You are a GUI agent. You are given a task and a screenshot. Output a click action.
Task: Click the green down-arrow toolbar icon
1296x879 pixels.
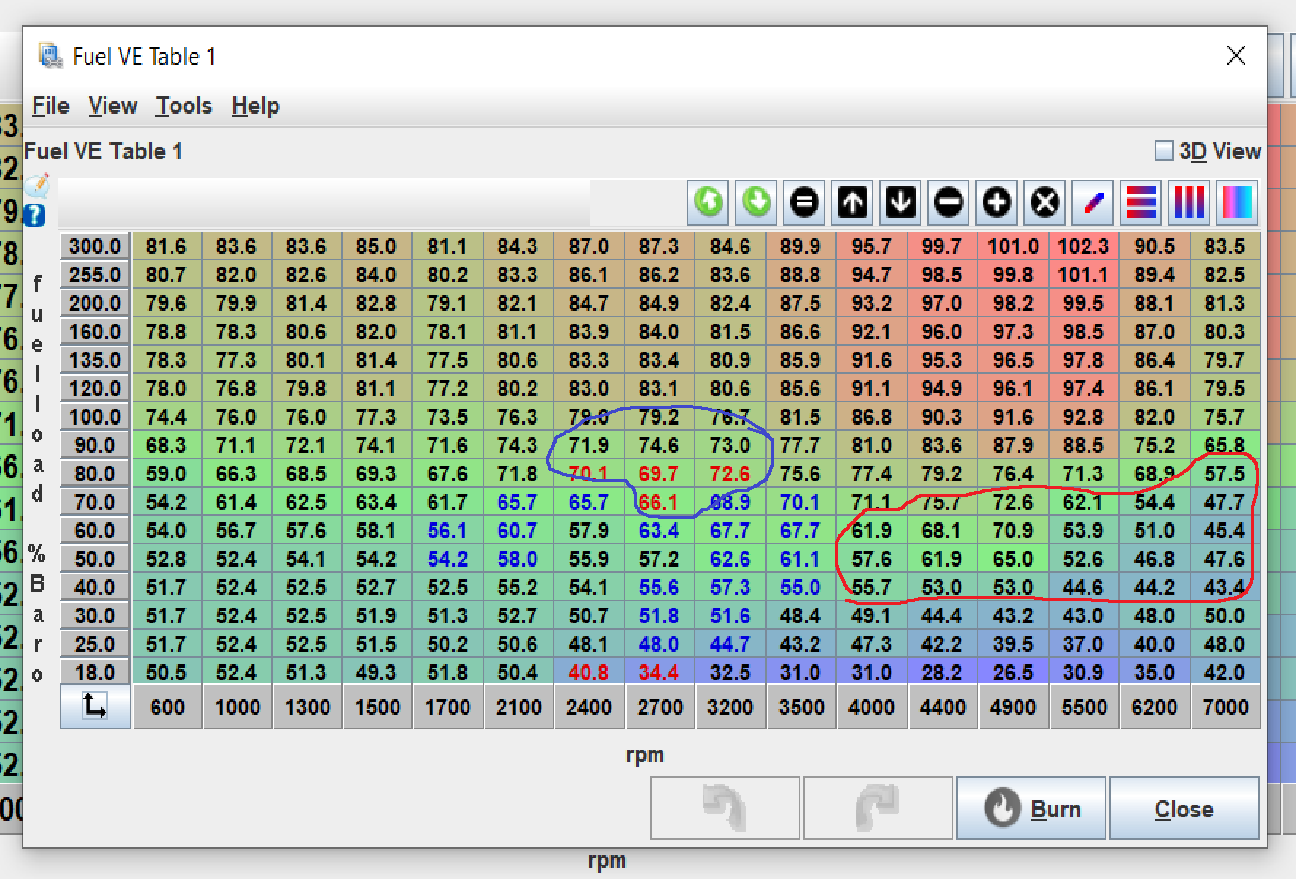point(757,203)
